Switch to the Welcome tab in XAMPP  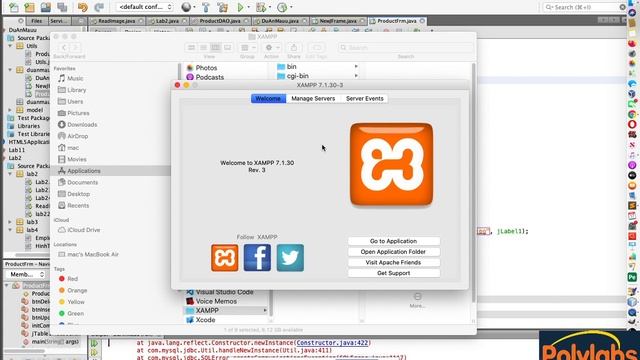point(268,98)
